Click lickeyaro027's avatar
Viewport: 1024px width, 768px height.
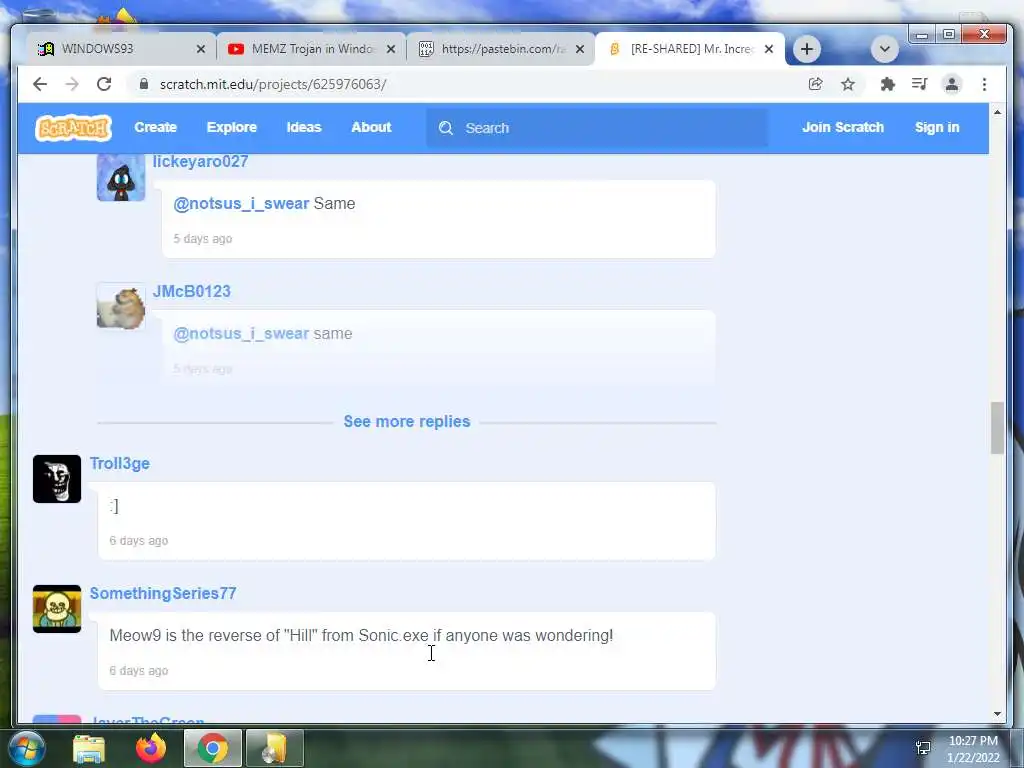coord(121,178)
